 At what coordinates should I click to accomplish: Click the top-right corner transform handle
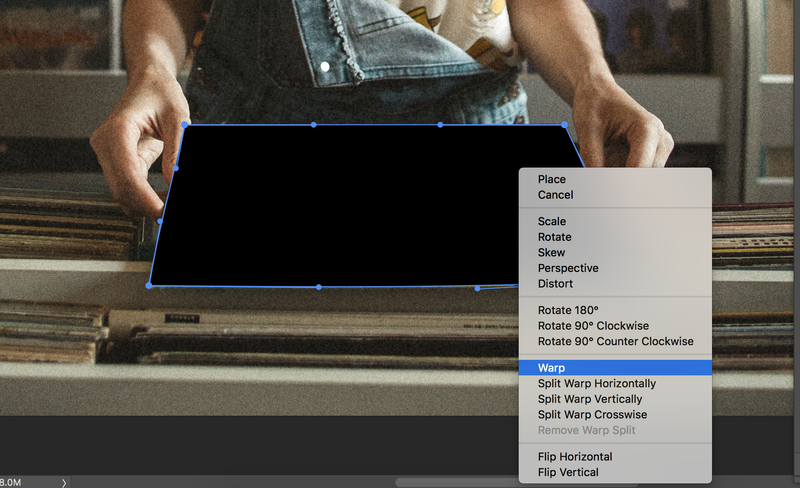564,125
